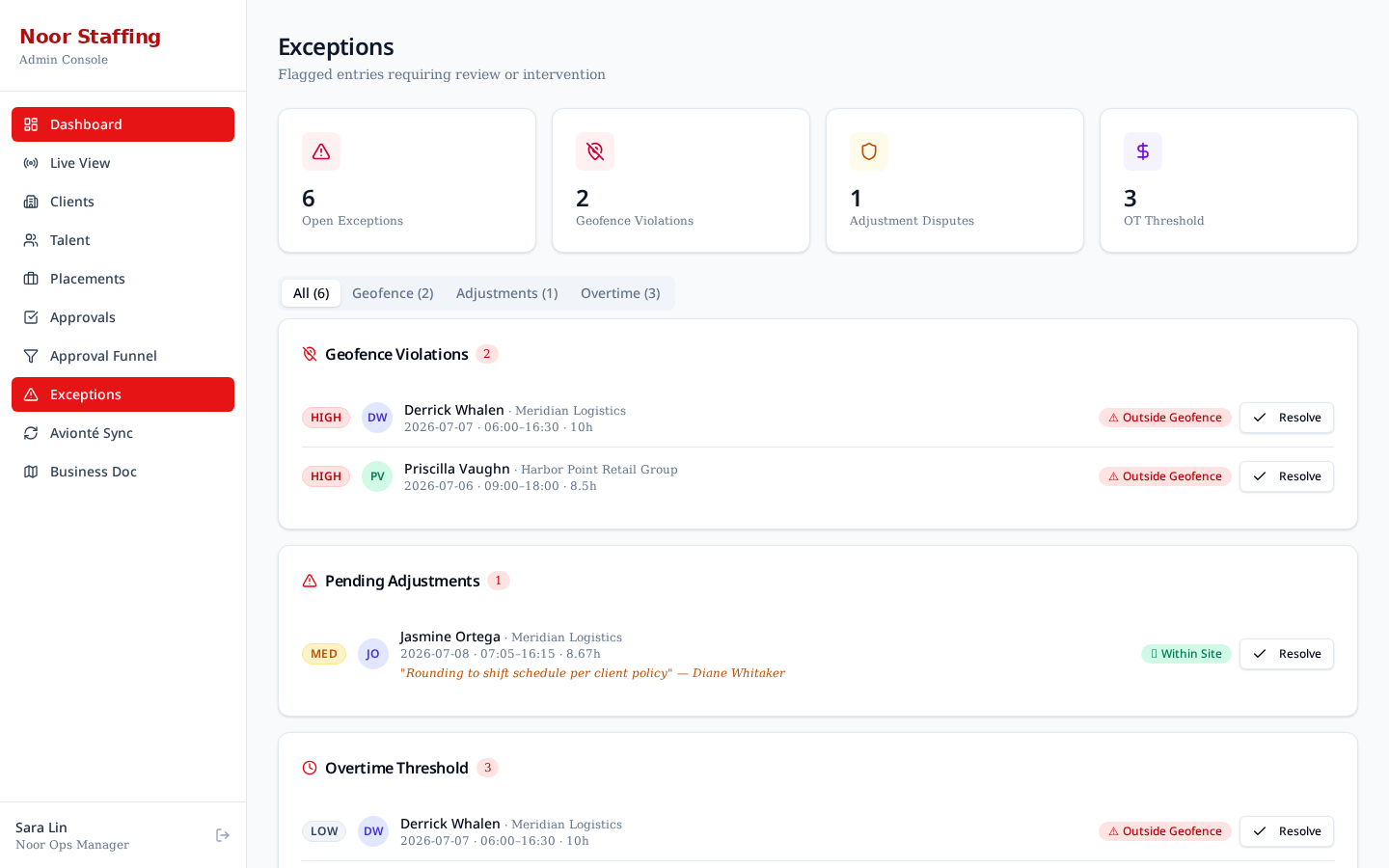
Task: Click the Sara Lin user name
Action: click(x=41, y=827)
